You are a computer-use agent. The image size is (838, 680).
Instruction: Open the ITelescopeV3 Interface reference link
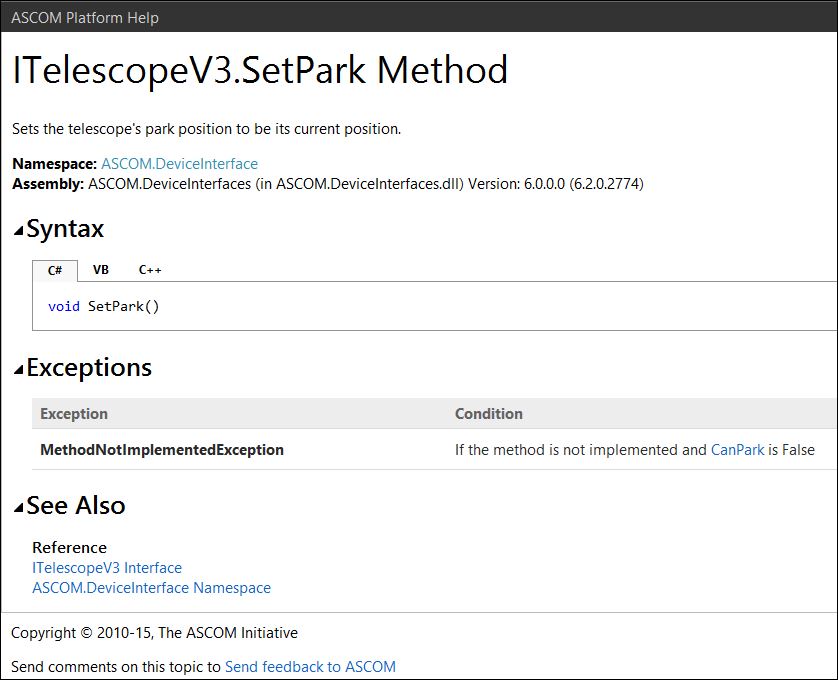(107, 568)
